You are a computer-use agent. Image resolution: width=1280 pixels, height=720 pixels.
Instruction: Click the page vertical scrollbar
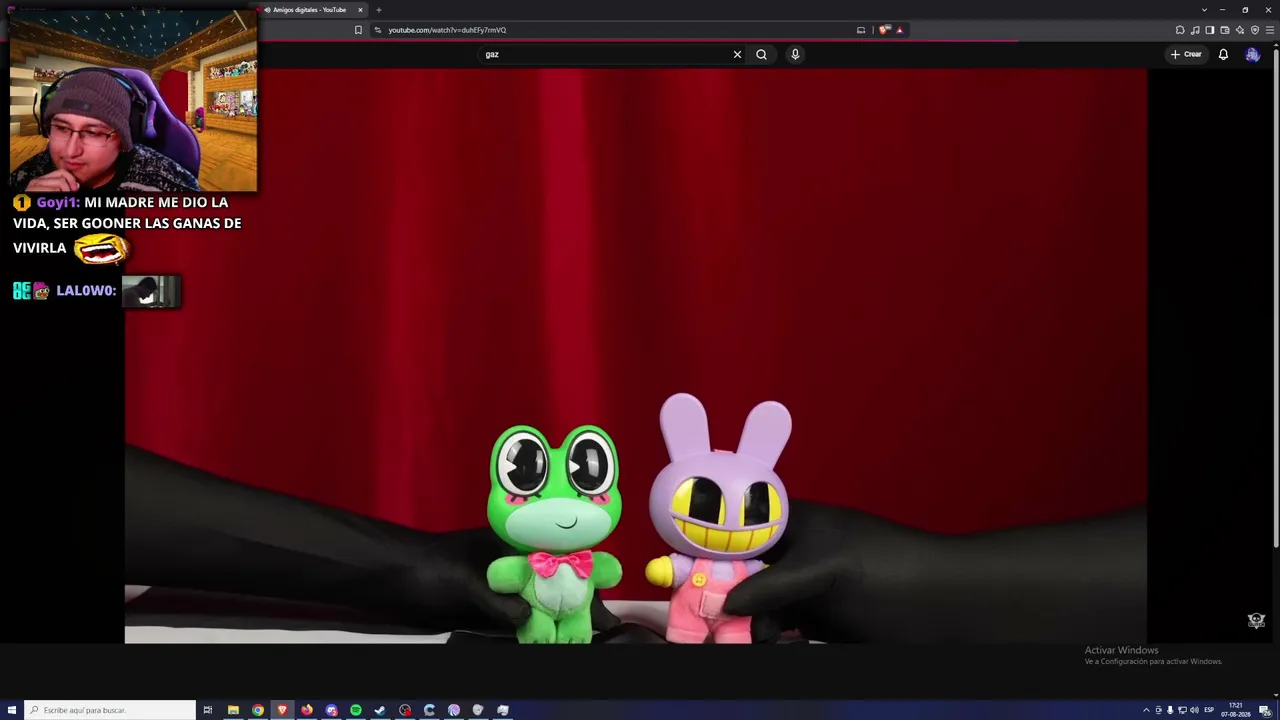1276,300
